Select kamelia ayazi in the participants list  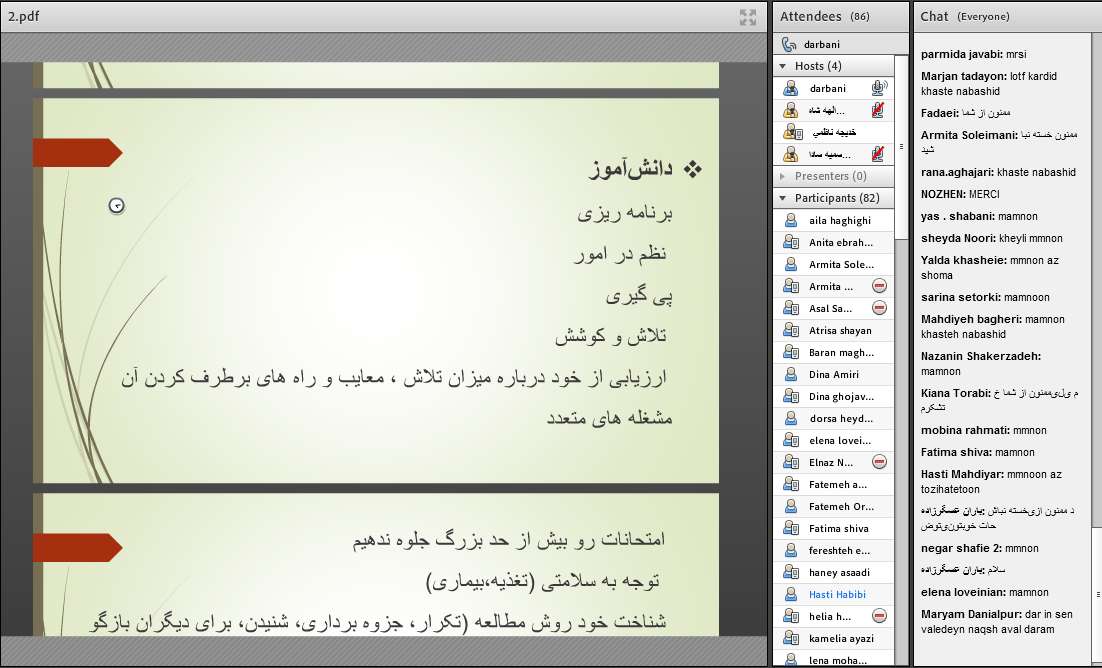click(x=840, y=638)
